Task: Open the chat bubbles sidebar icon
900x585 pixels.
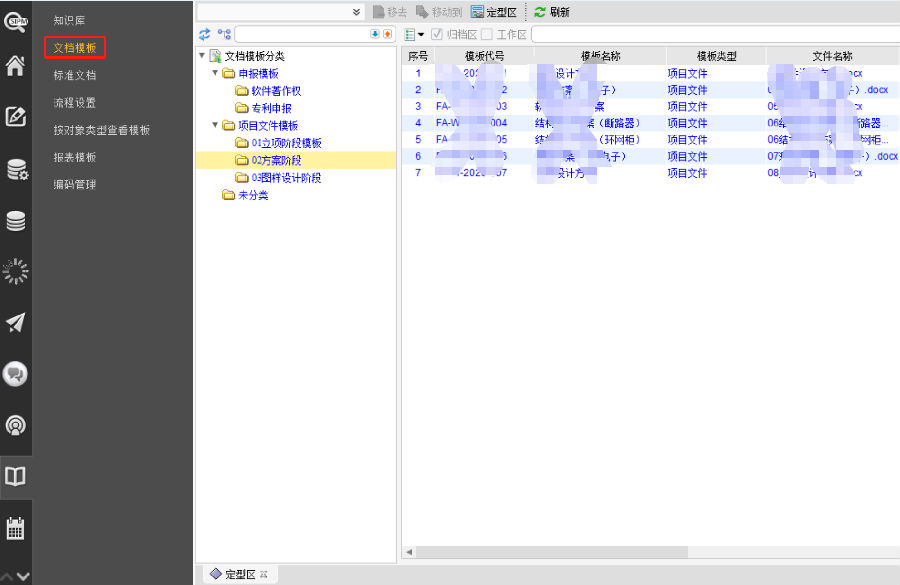Action: pos(16,373)
